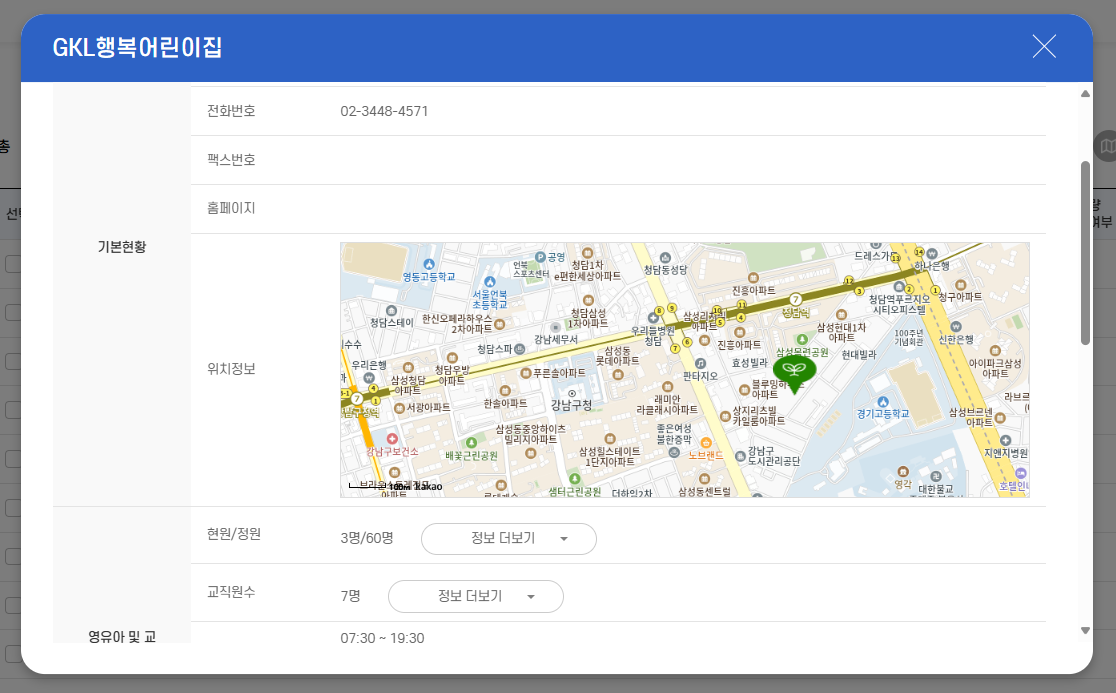Click the 배꽃근린공원 park tree icon
This screenshot has width=1116, height=693.
coord(470,443)
